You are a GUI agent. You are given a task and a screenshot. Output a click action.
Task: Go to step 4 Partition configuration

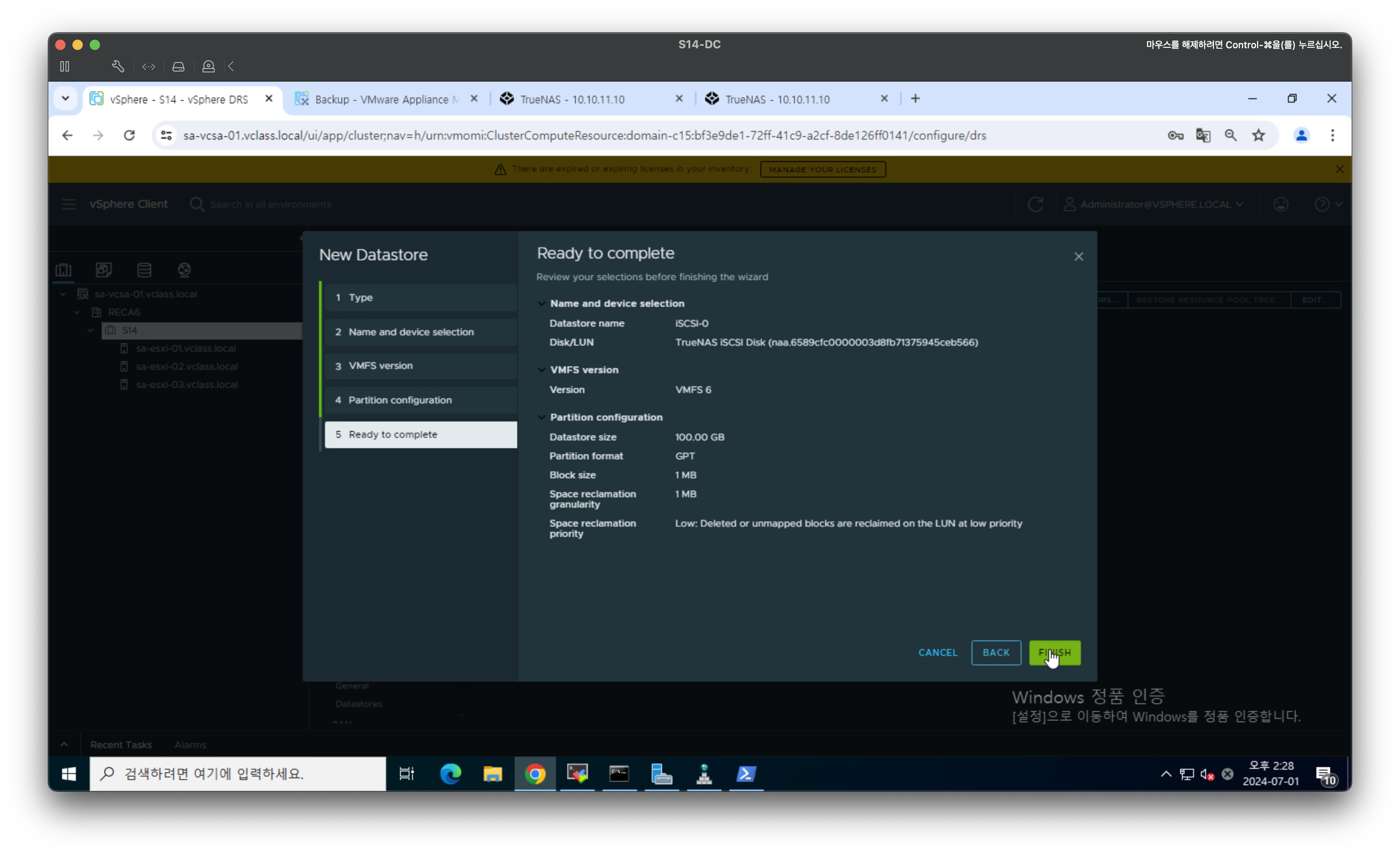click(x=400, y=400)
